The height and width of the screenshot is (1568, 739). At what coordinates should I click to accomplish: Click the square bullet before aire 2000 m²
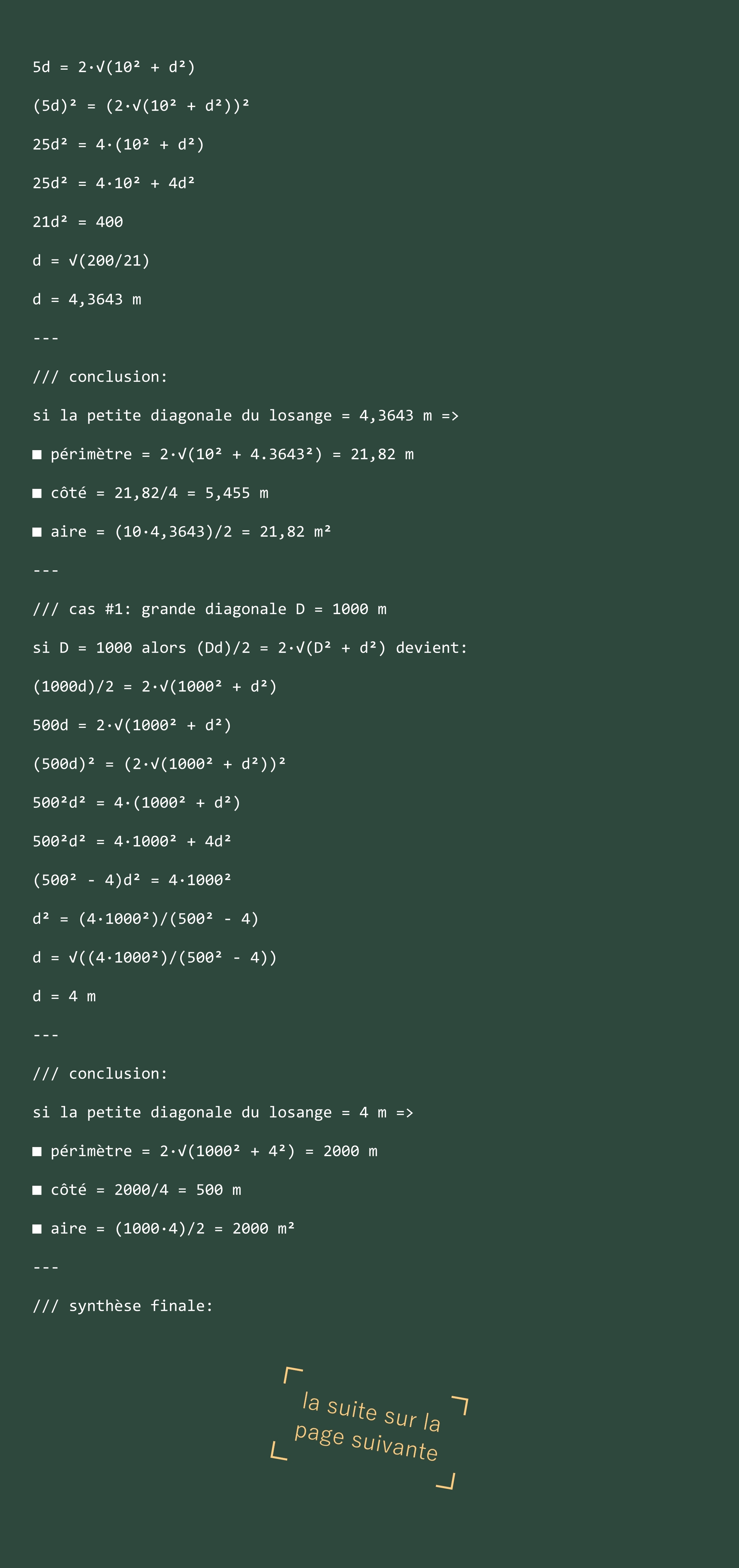point(37,1229)
